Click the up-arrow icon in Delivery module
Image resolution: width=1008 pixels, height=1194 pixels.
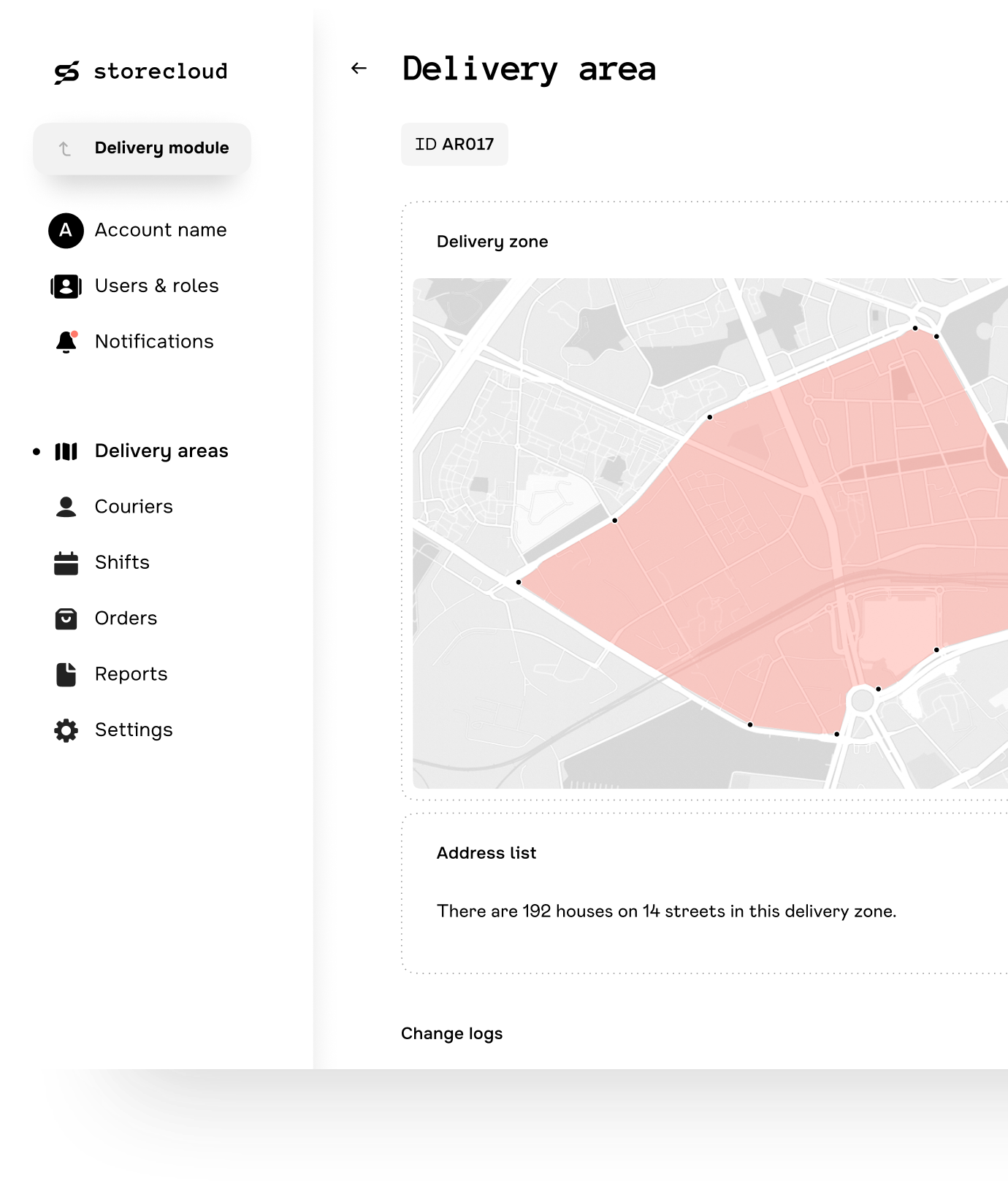click(65, 148)
